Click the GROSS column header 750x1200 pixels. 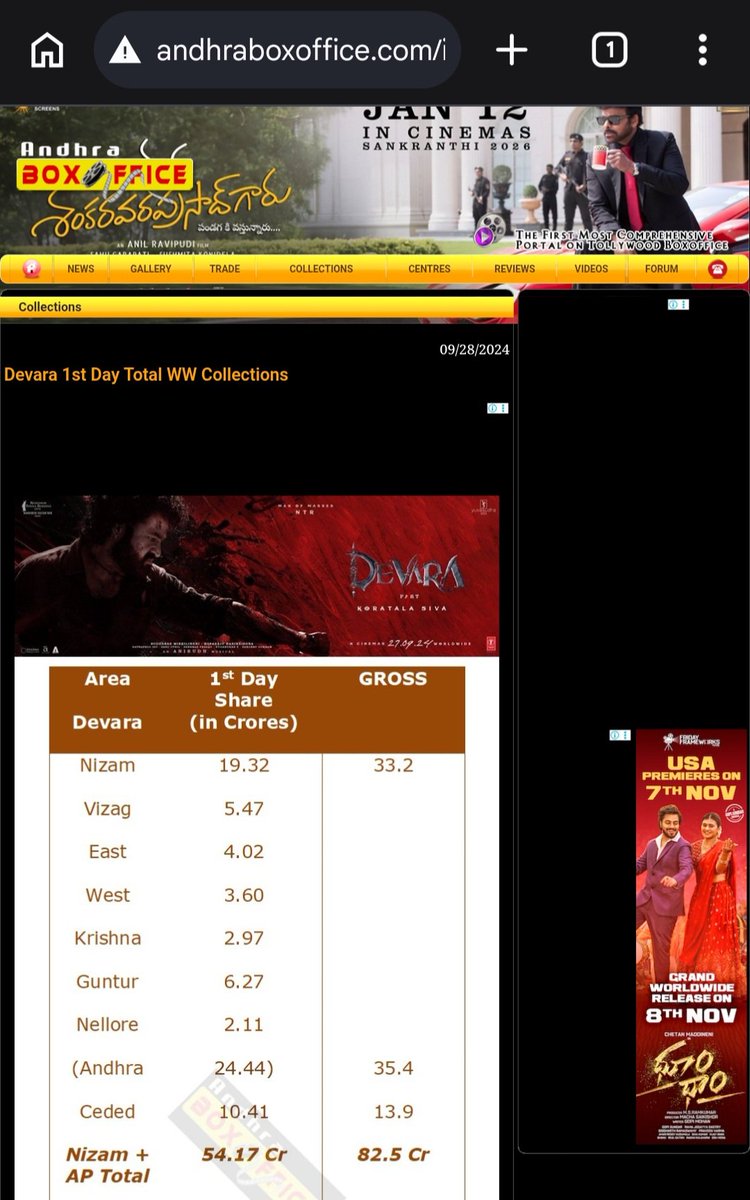393,679
